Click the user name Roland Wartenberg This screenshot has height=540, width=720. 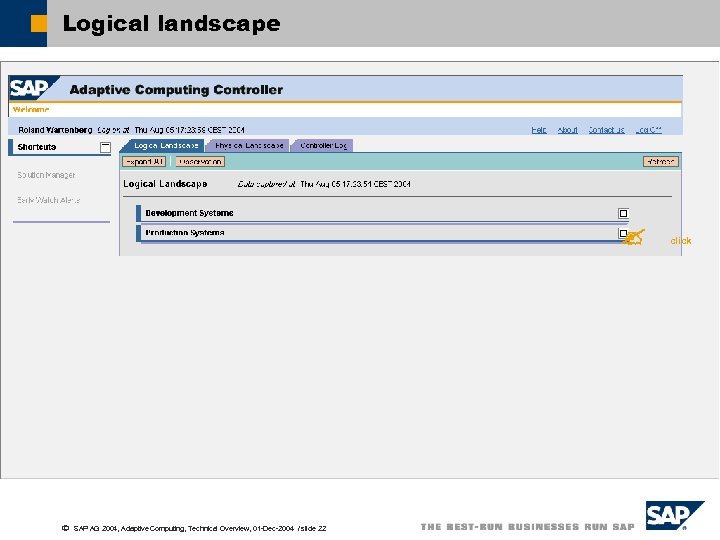point(55,130)
